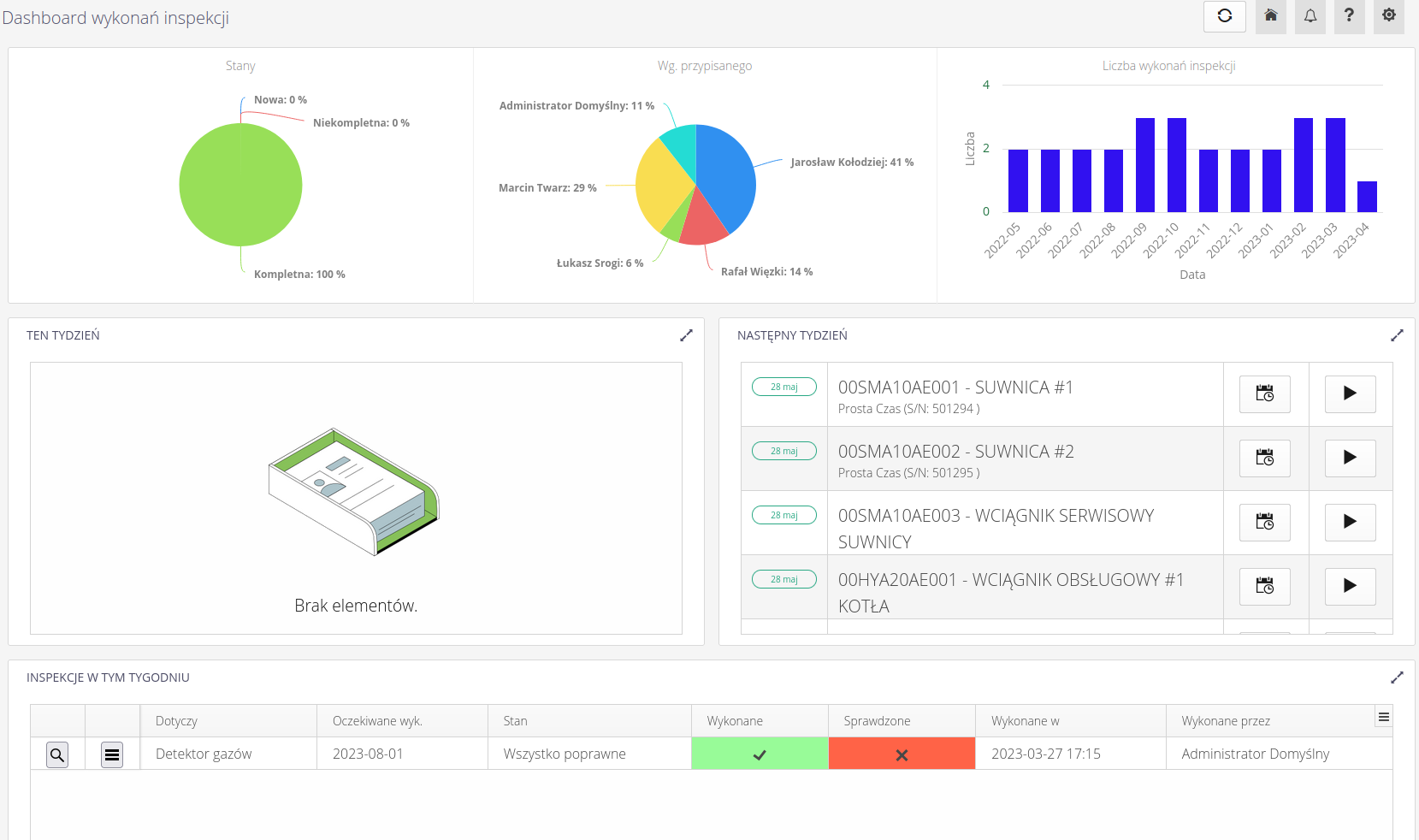Click the refresh dashboard button
This screenshot has width=1419, height=840.
pyautogui.click(x=1224, y=16)
